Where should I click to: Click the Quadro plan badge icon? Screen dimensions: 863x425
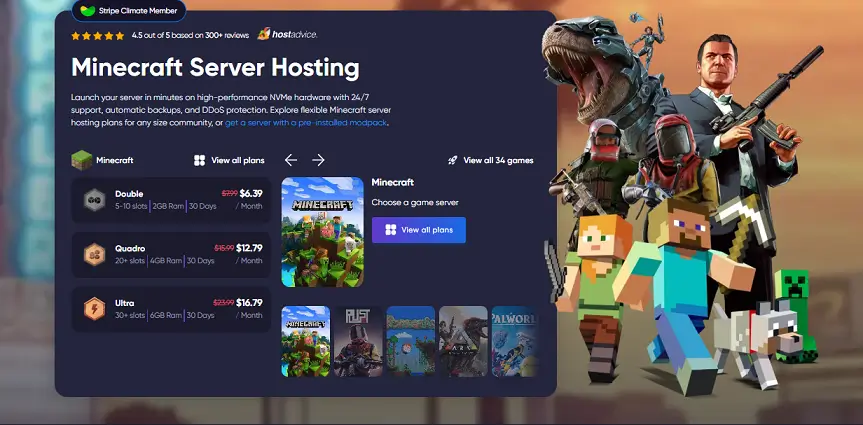click(x=95, y=253)
